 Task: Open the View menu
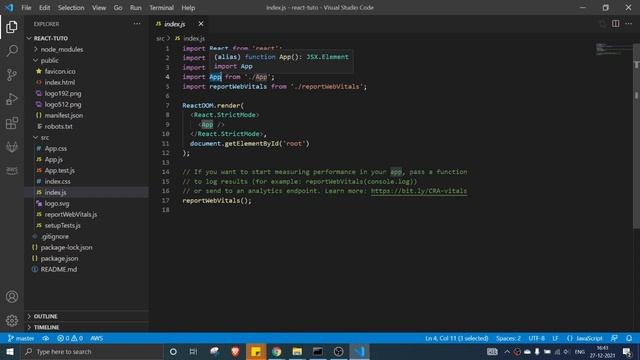(99, 8)
